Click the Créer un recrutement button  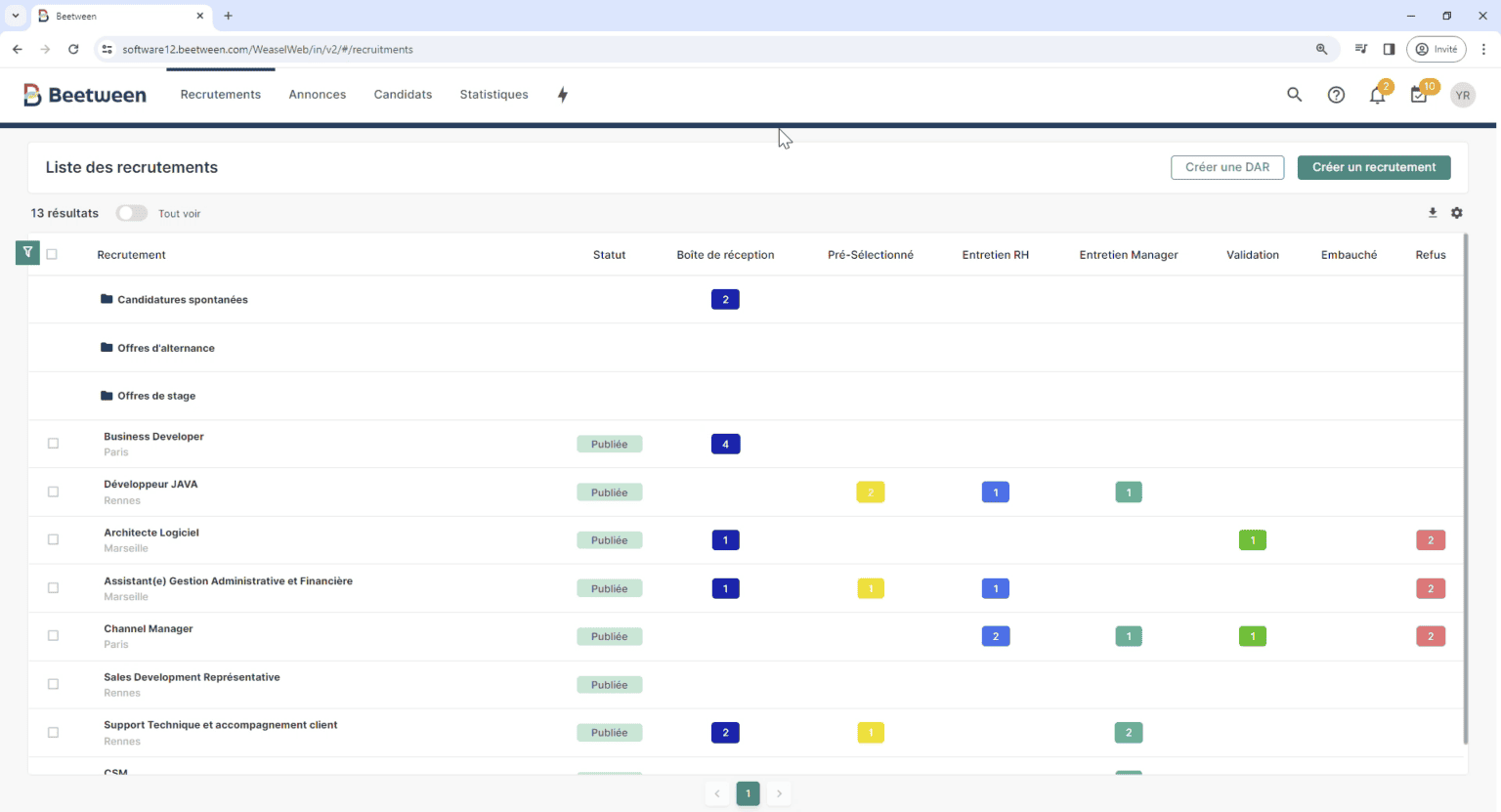click(1374, 167)
